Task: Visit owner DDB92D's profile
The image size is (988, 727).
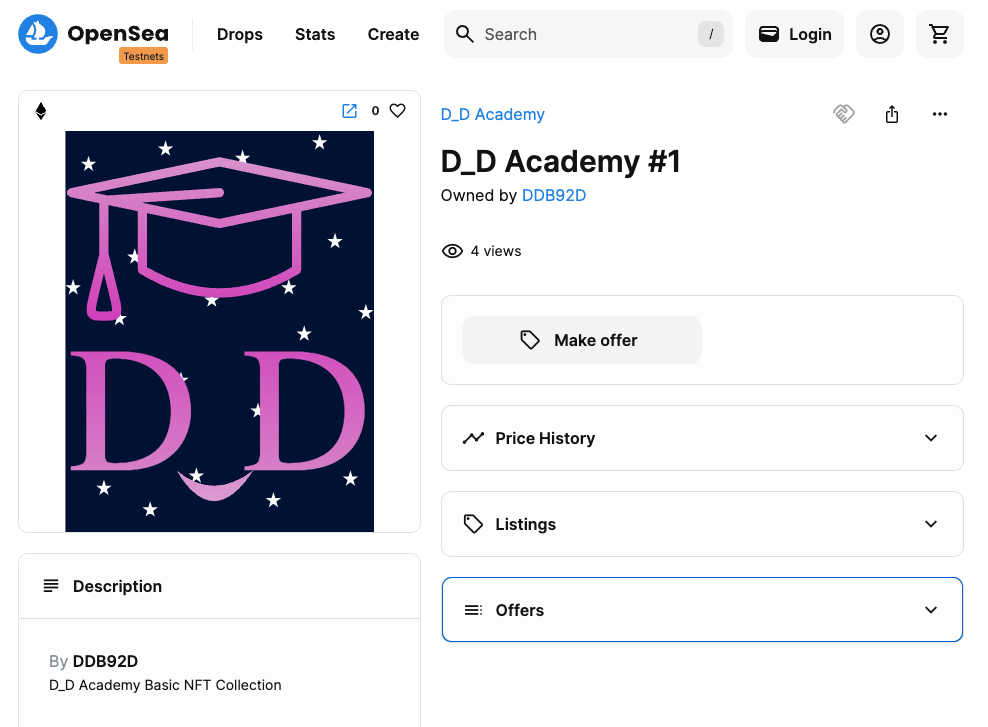Action: point(553,195)
